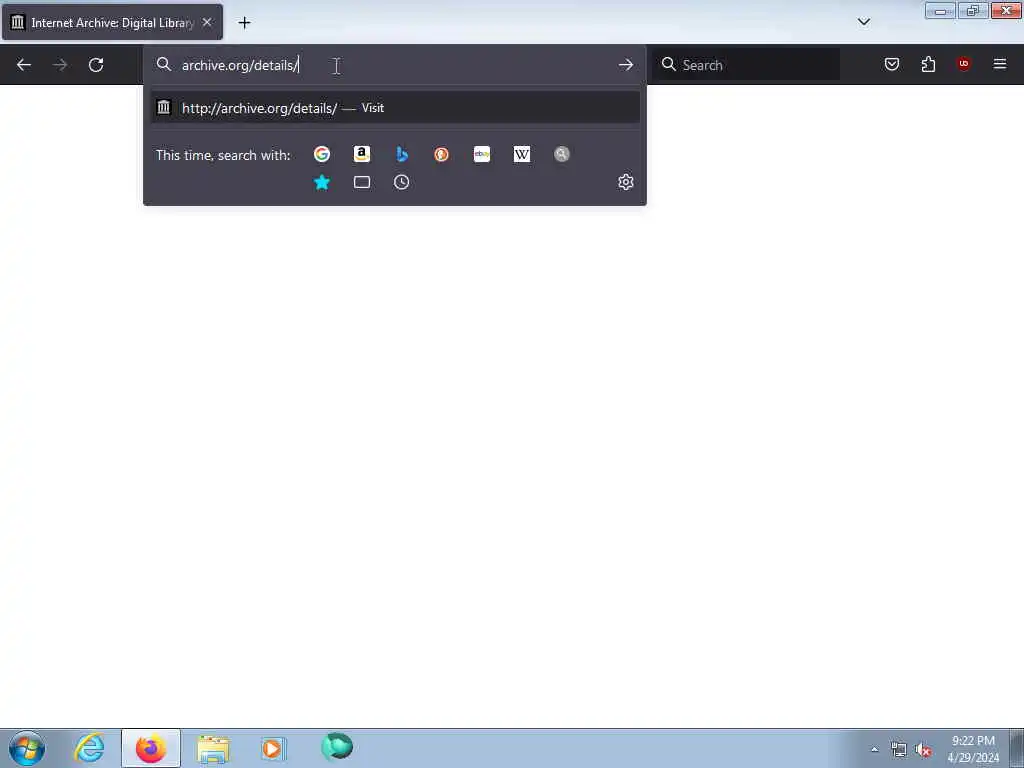Open the Firefox application menu
1024x768 pixels.
coord(1000,64)
